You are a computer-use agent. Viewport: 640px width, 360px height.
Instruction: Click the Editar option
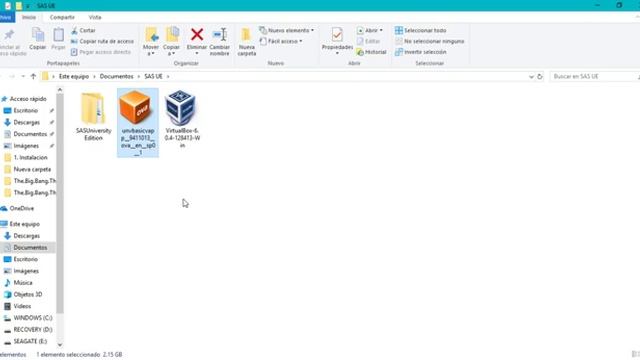tap(368, 41)
